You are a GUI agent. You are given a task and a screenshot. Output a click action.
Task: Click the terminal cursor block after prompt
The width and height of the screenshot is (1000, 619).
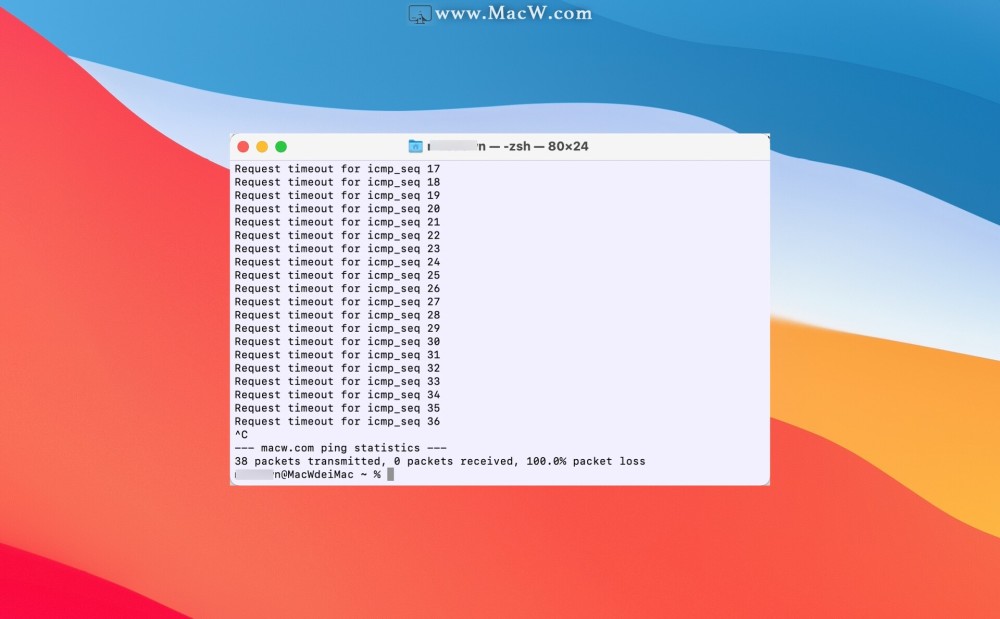(390, 475)
